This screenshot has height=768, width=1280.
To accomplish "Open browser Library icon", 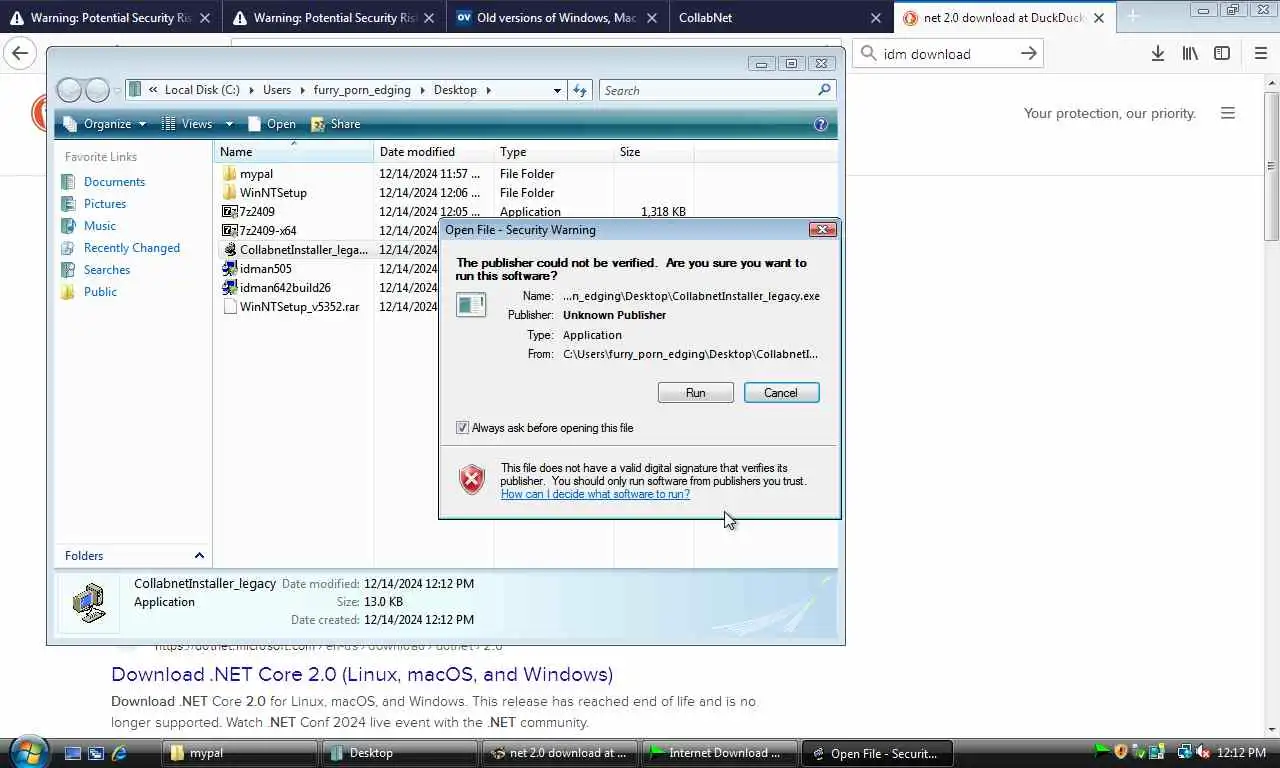I will pos(1190,54).
